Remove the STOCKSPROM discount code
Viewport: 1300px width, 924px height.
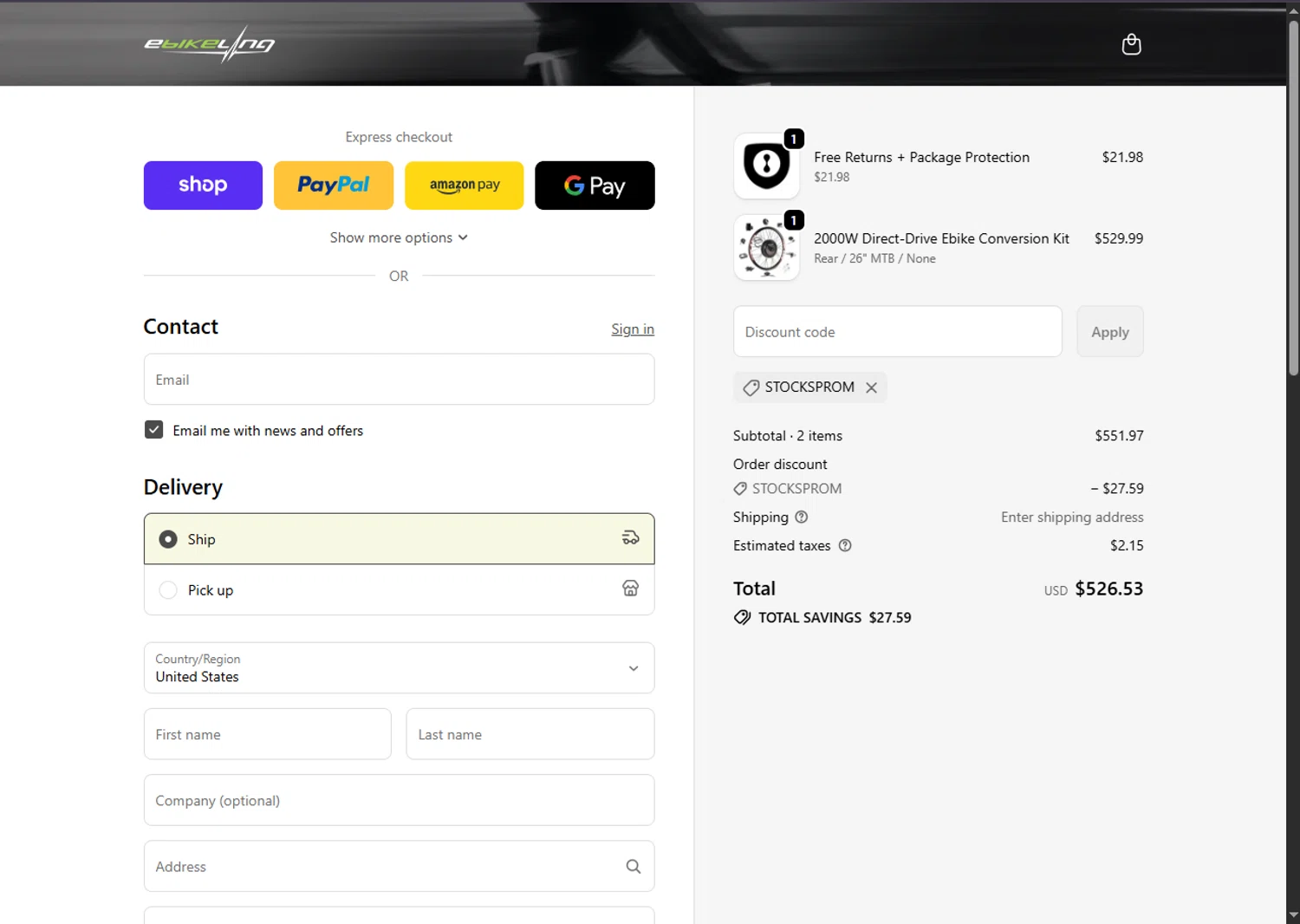(x=872, y=387)
